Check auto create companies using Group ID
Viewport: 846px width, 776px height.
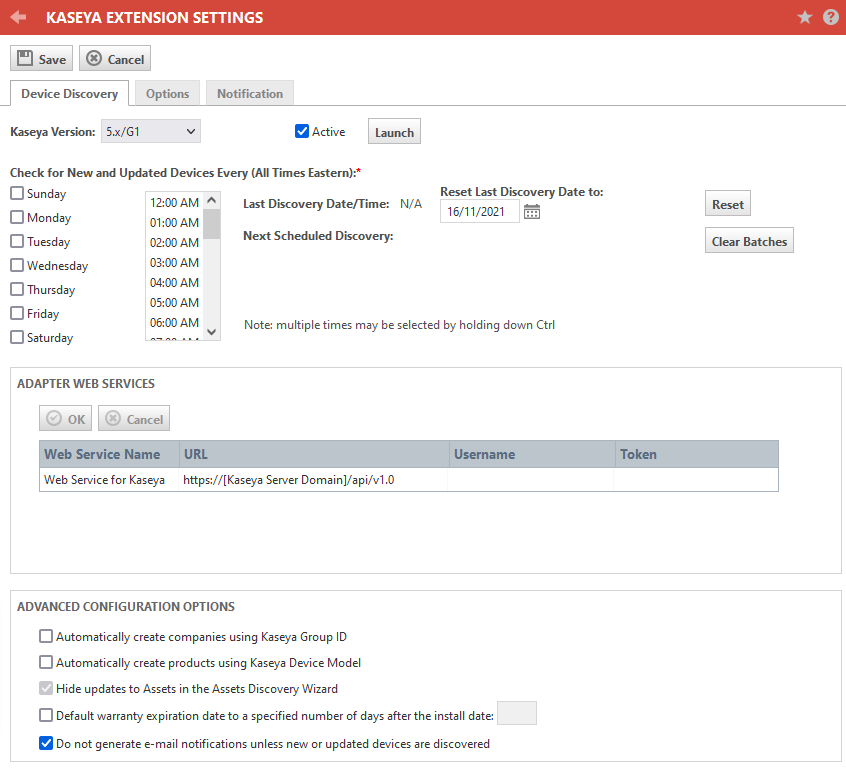tap(46, 636)
